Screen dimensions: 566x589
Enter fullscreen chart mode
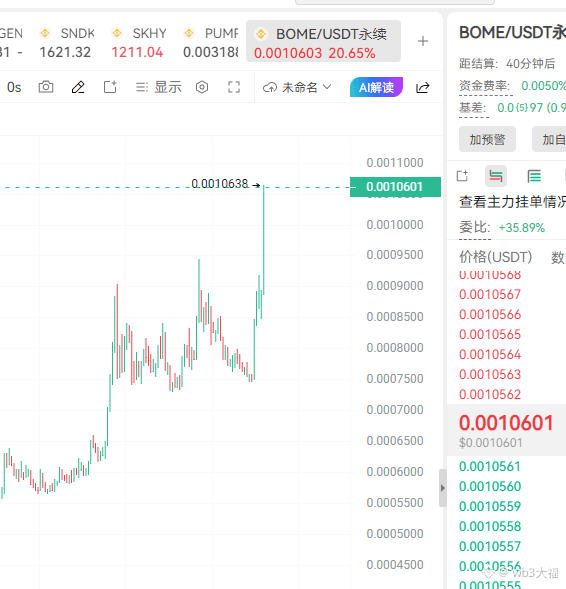click(234, 87)
